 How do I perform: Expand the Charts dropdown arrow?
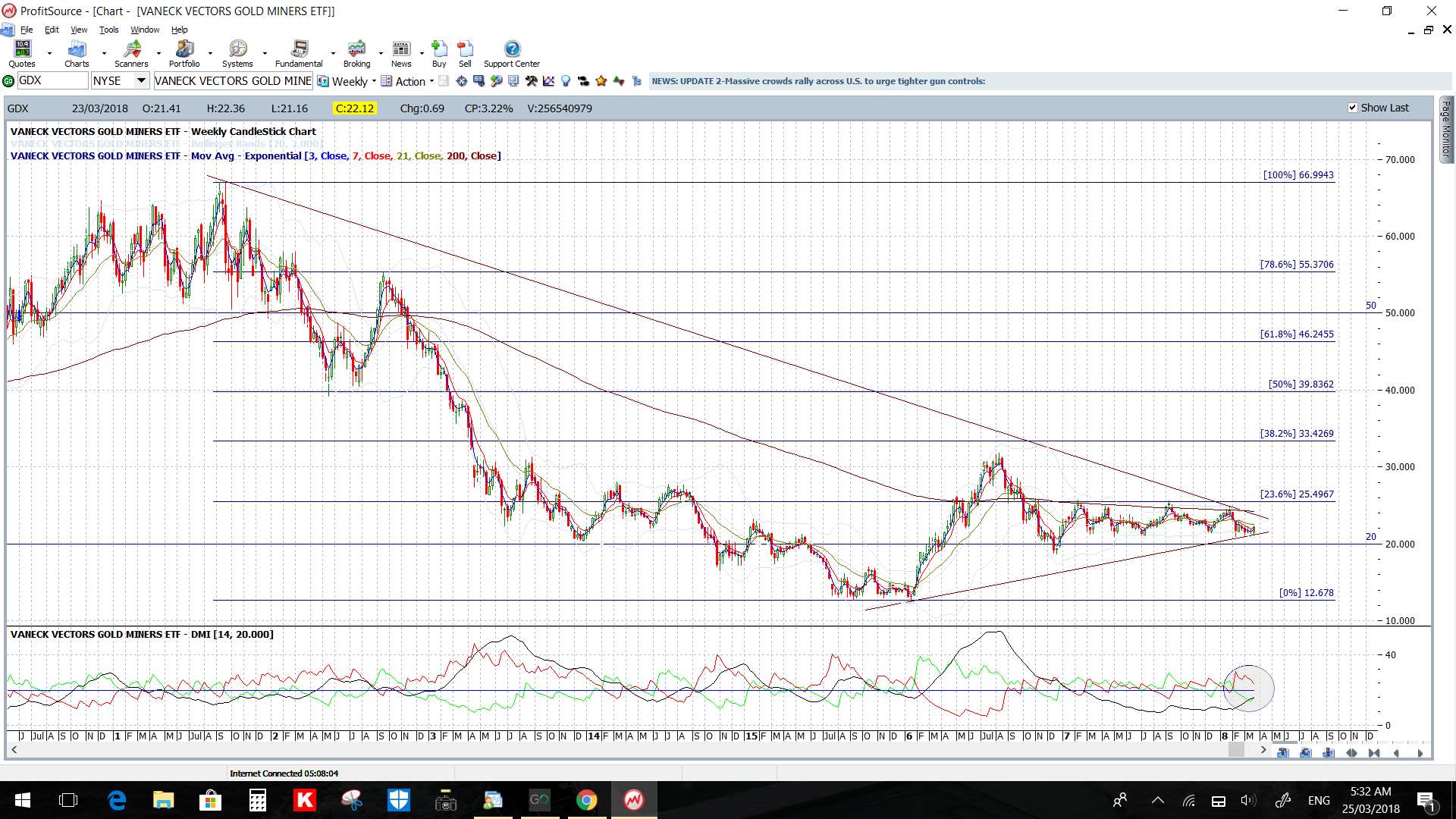[x=104, y=54]
